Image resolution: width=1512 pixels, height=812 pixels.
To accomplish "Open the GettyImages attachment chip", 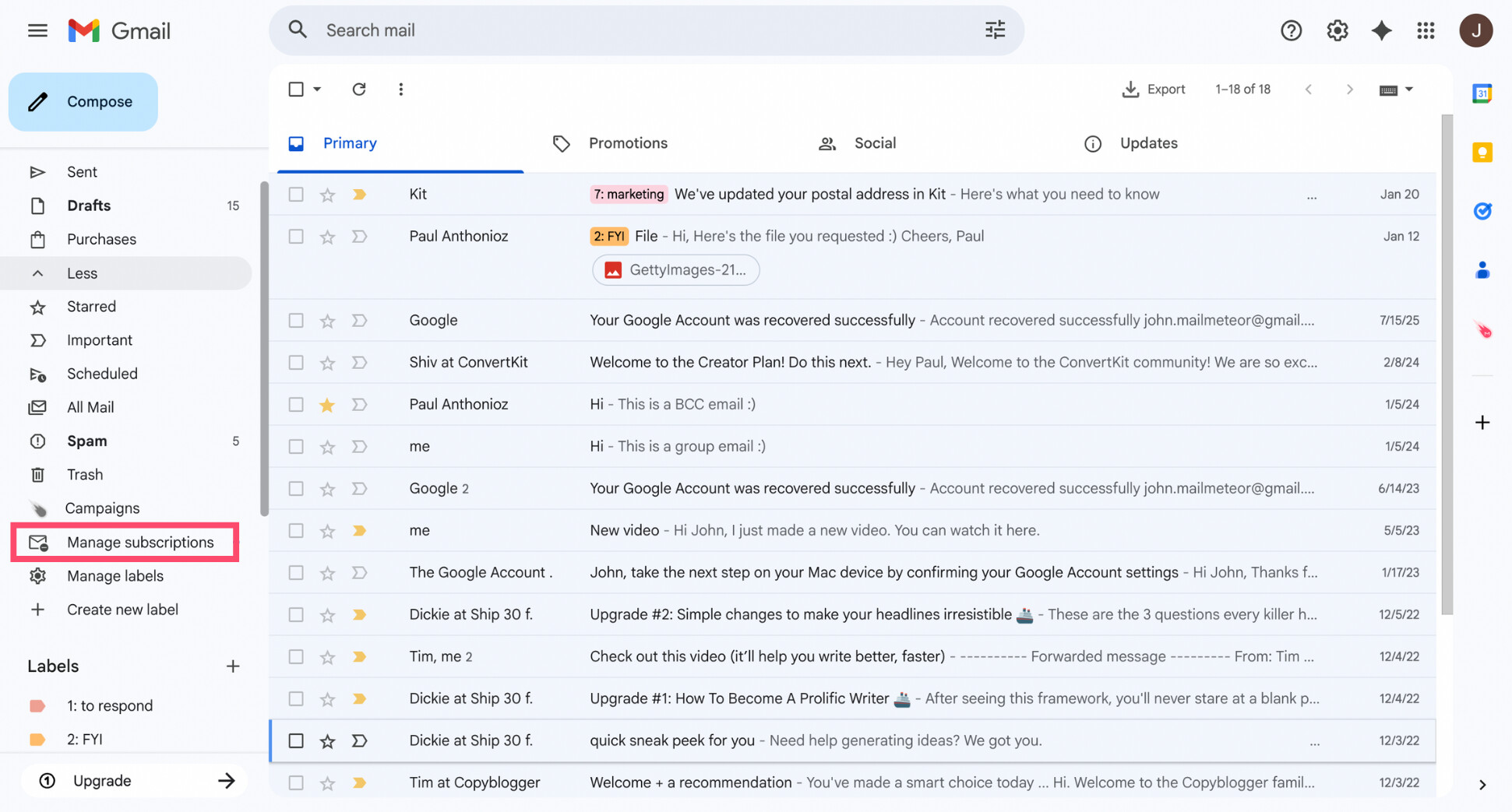I will pos(675,270).
